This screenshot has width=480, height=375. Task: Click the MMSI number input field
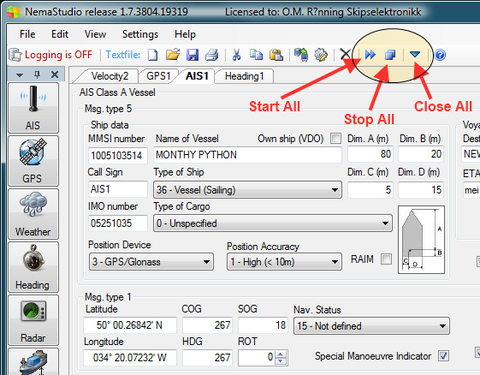coord(118,155)
